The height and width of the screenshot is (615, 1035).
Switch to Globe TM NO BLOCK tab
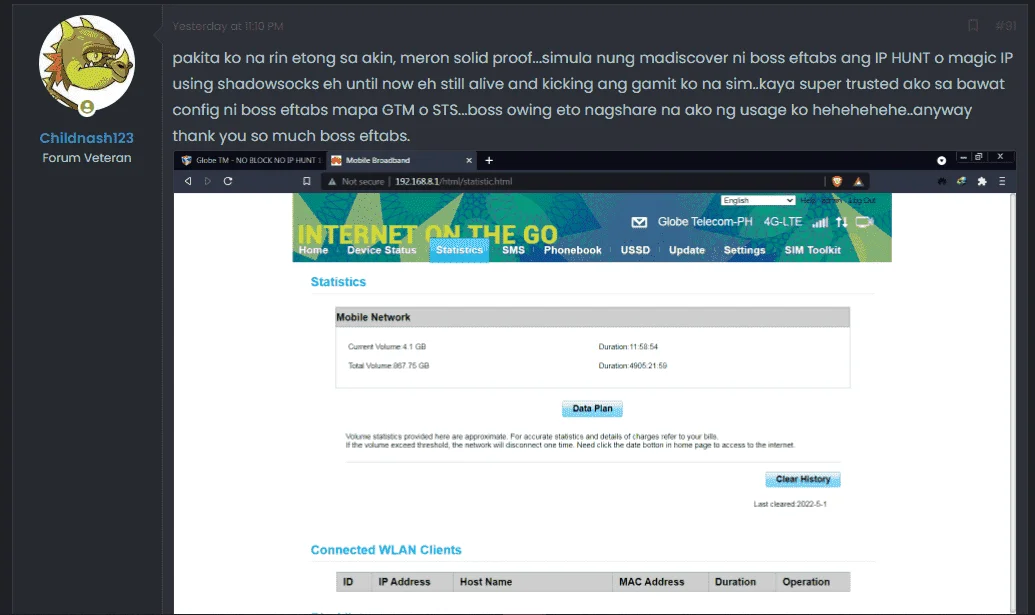coord(251,160)
